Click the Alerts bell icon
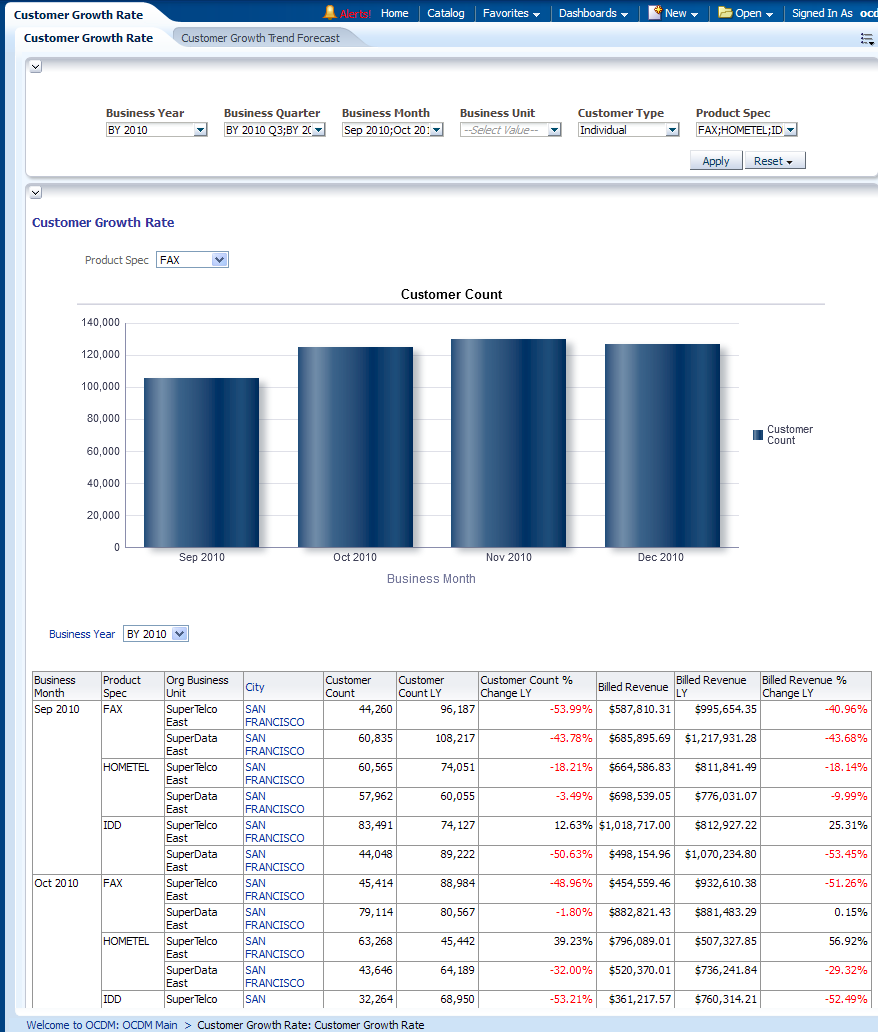878x1032 pixels. [x=329, y=13]
